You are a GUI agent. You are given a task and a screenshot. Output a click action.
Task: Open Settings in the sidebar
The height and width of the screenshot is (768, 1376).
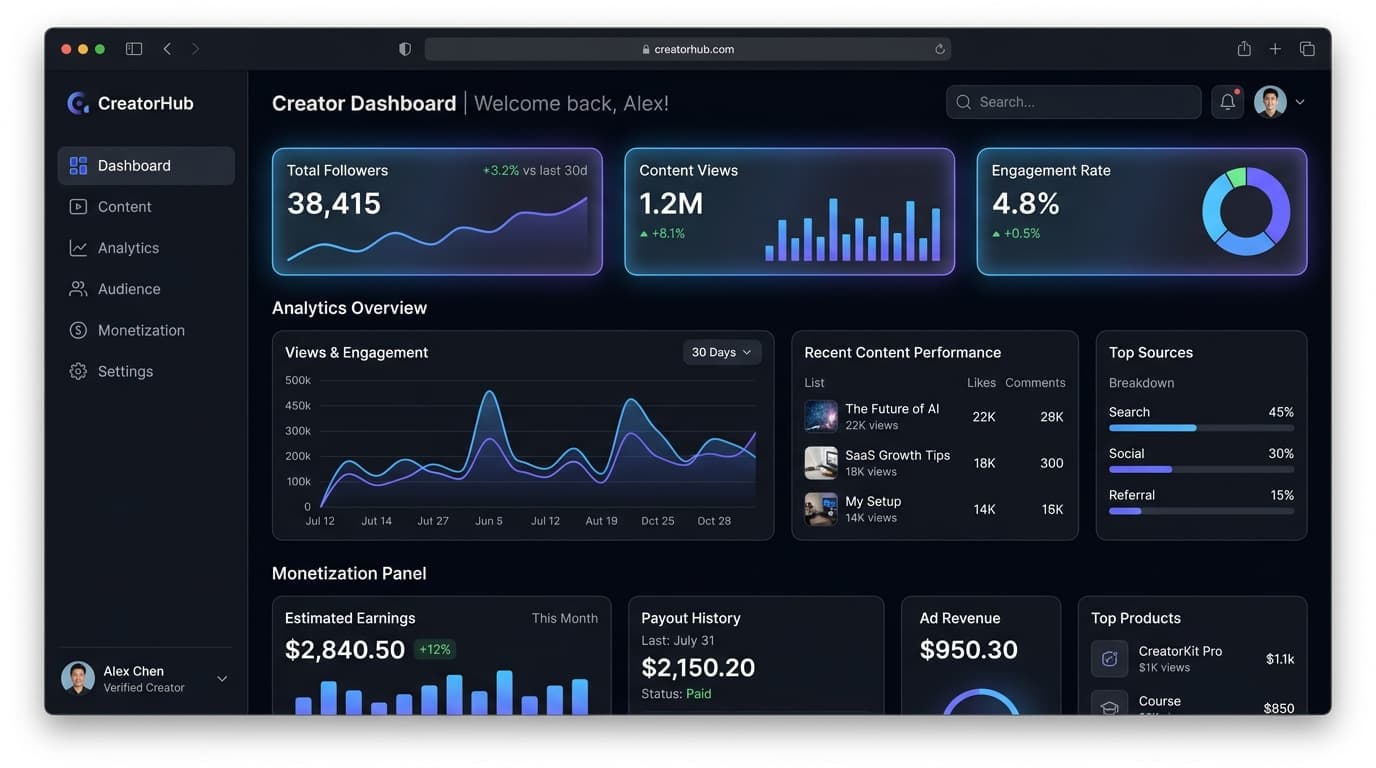click(x=146, y=371)
